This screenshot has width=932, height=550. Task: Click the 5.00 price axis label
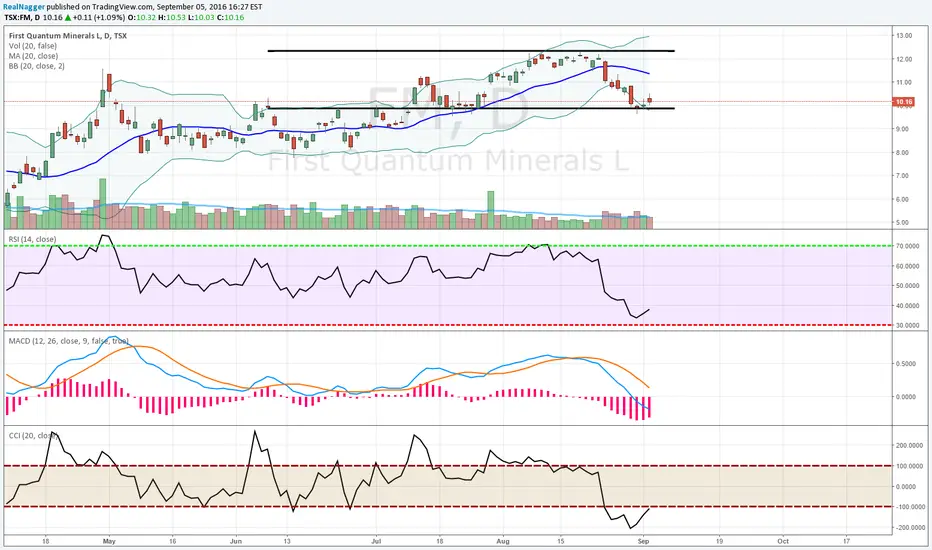pos(904,222)
